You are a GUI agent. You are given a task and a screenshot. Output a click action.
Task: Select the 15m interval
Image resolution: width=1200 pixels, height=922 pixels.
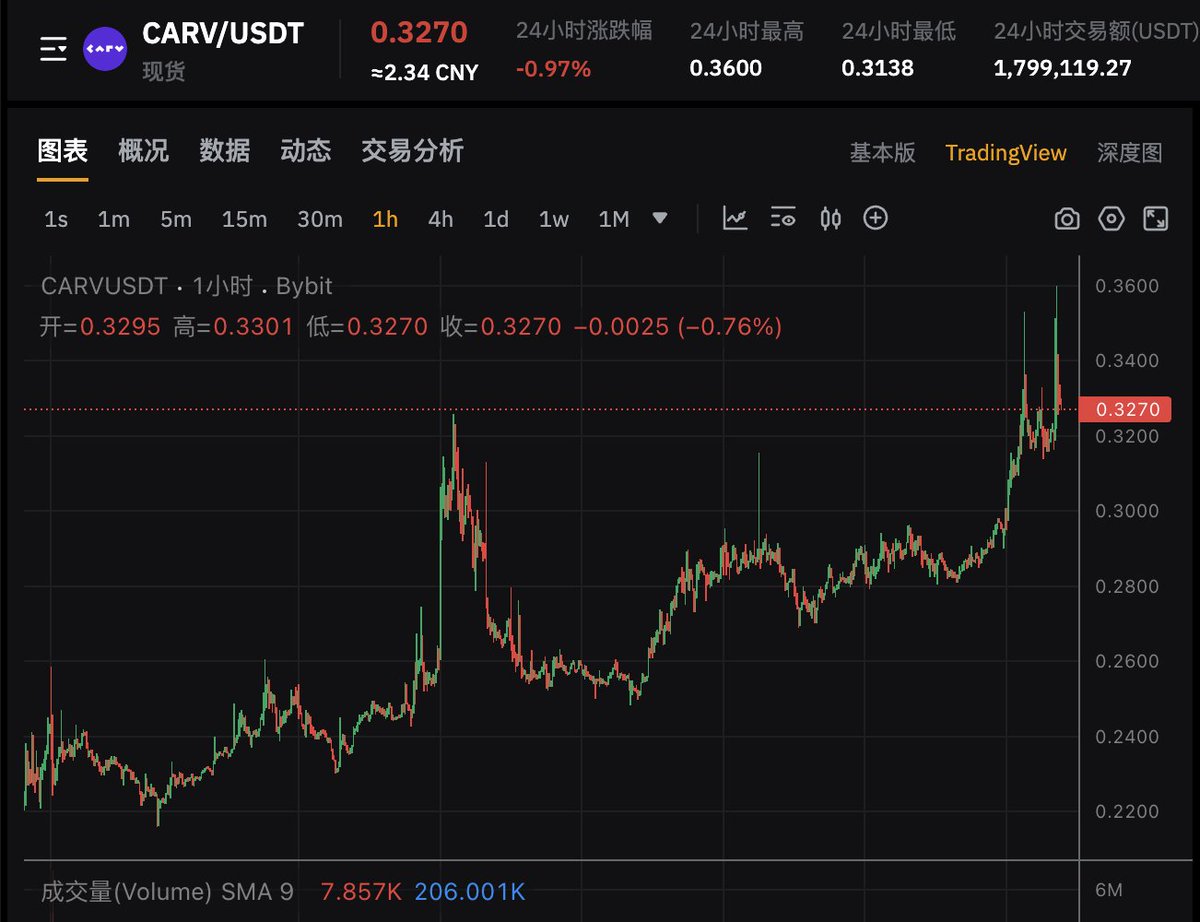pos(244,219)
